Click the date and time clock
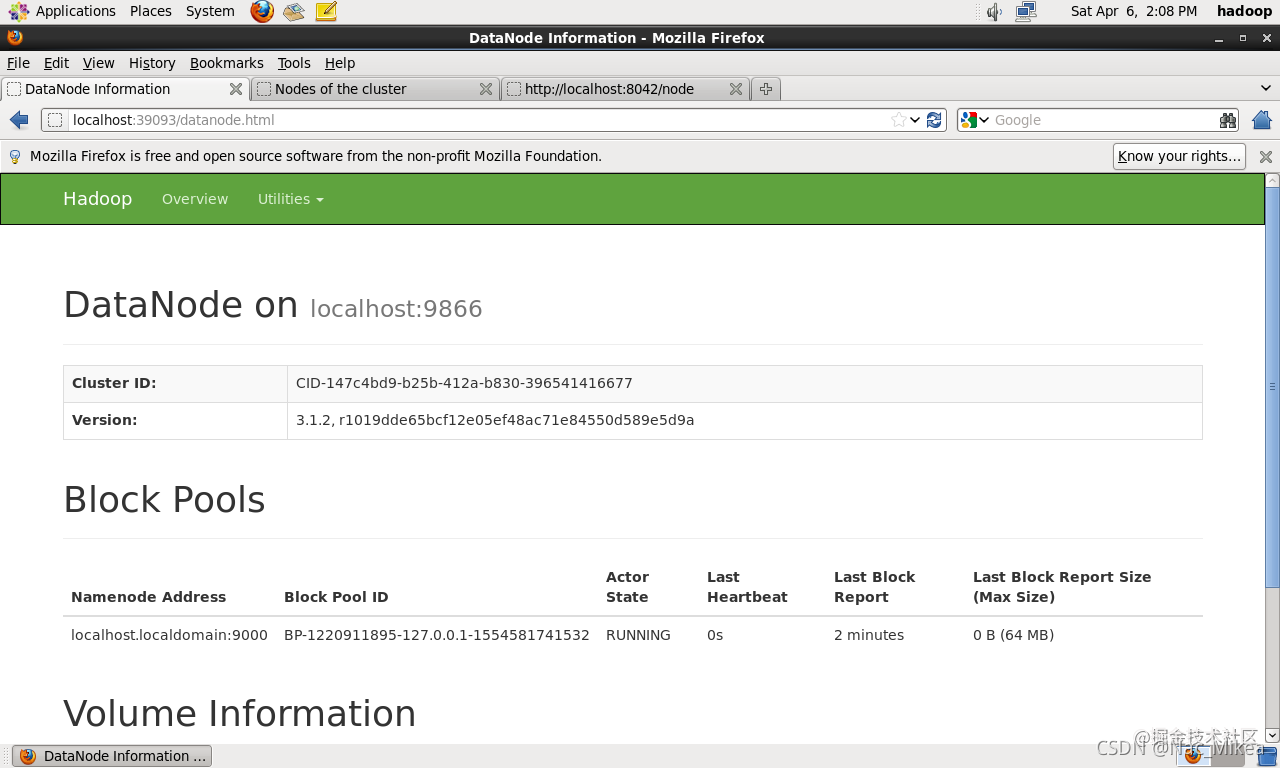1280x768 pixels. click(x=1133, y=11)
